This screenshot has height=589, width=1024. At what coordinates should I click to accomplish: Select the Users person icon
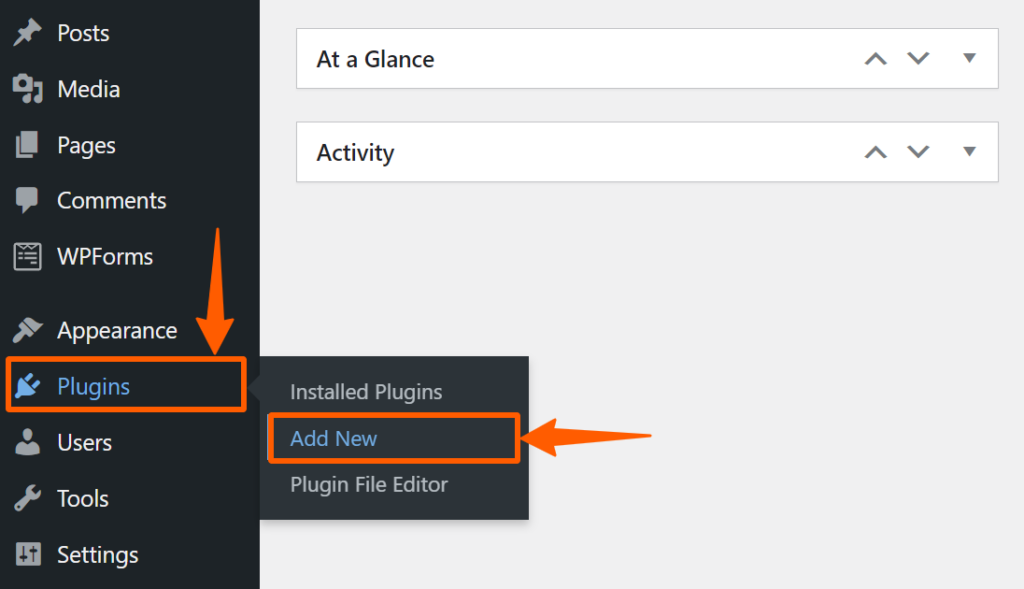(27, 442)
